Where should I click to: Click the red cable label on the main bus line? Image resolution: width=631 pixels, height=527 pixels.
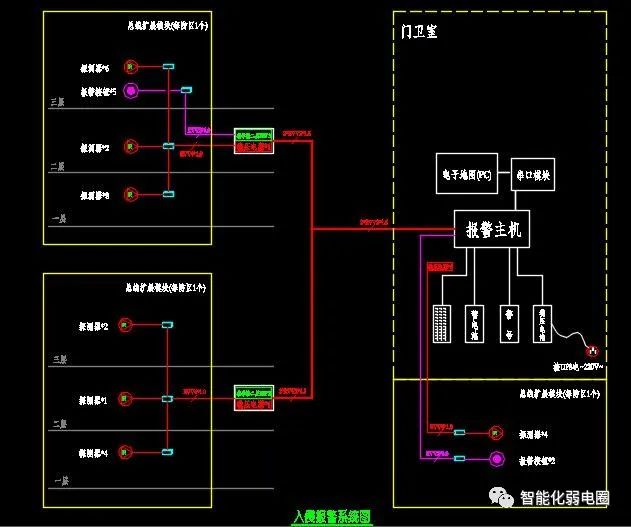[374, 222]
